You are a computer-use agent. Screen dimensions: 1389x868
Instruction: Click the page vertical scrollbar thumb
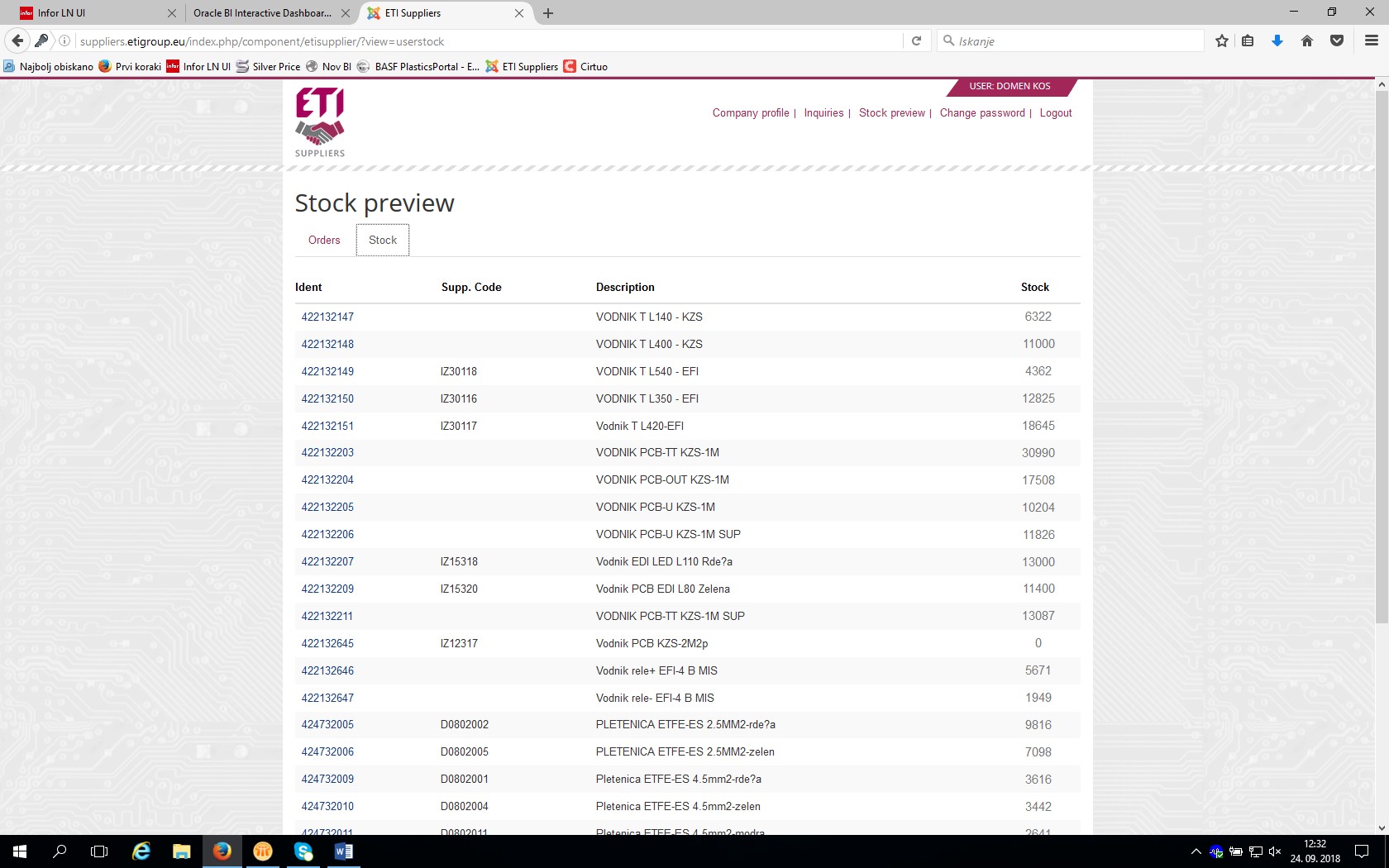[1382, 355]
